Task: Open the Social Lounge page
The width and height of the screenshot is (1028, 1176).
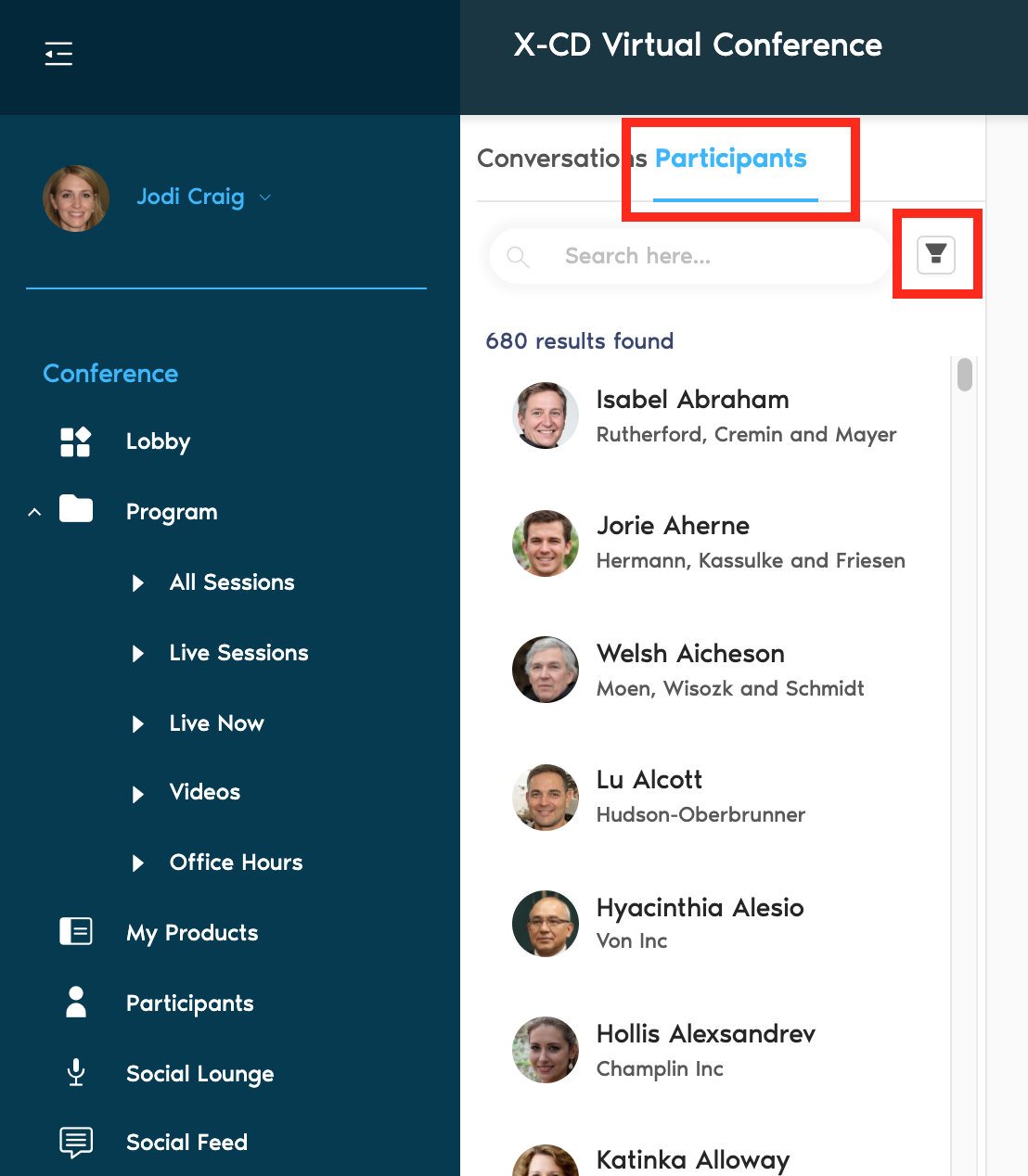Action: [200, 1074]
